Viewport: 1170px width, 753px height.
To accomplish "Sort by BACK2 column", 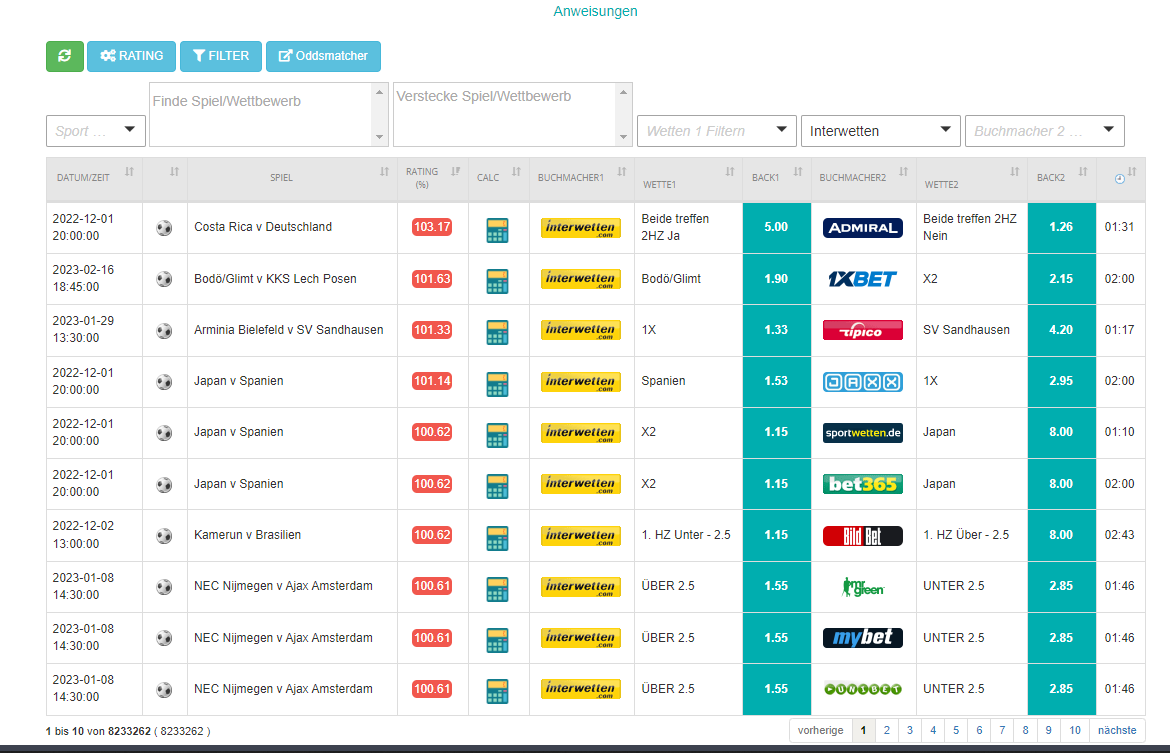I will (x=1061, y=178).
